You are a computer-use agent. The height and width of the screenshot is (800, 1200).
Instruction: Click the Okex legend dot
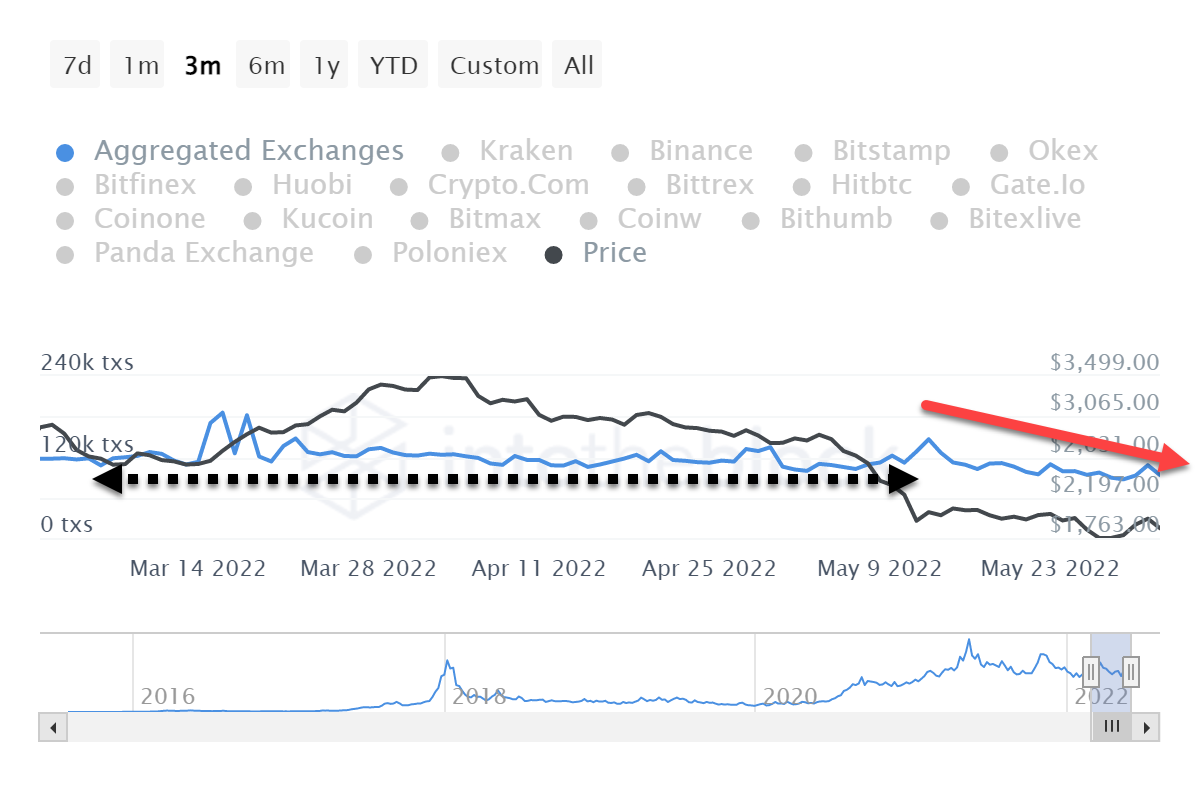tap(999, 153)
